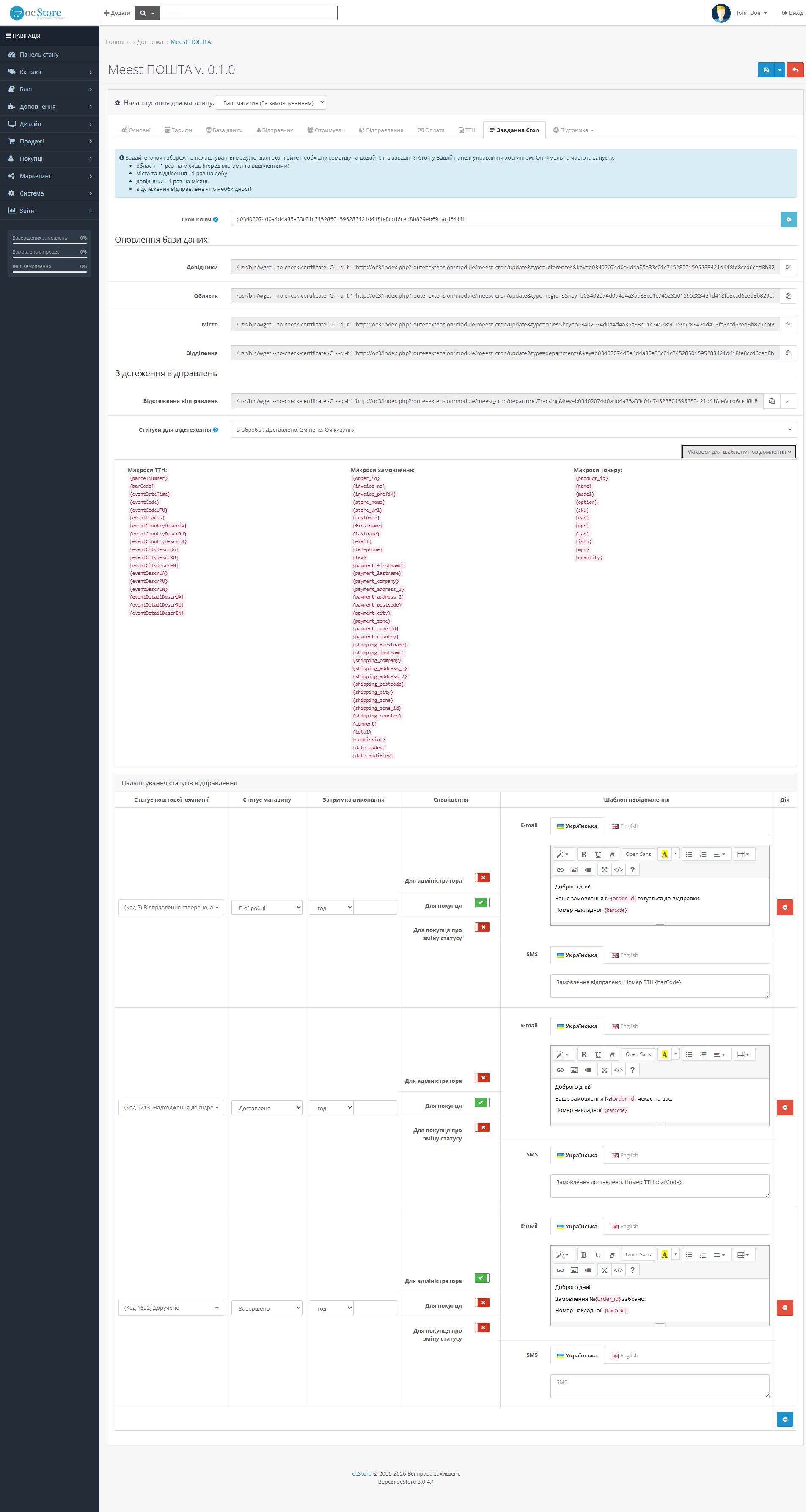Open the Статуси для відстеження multiselect
This screenshot has width=806, height=1512.
tap(513, 430)
